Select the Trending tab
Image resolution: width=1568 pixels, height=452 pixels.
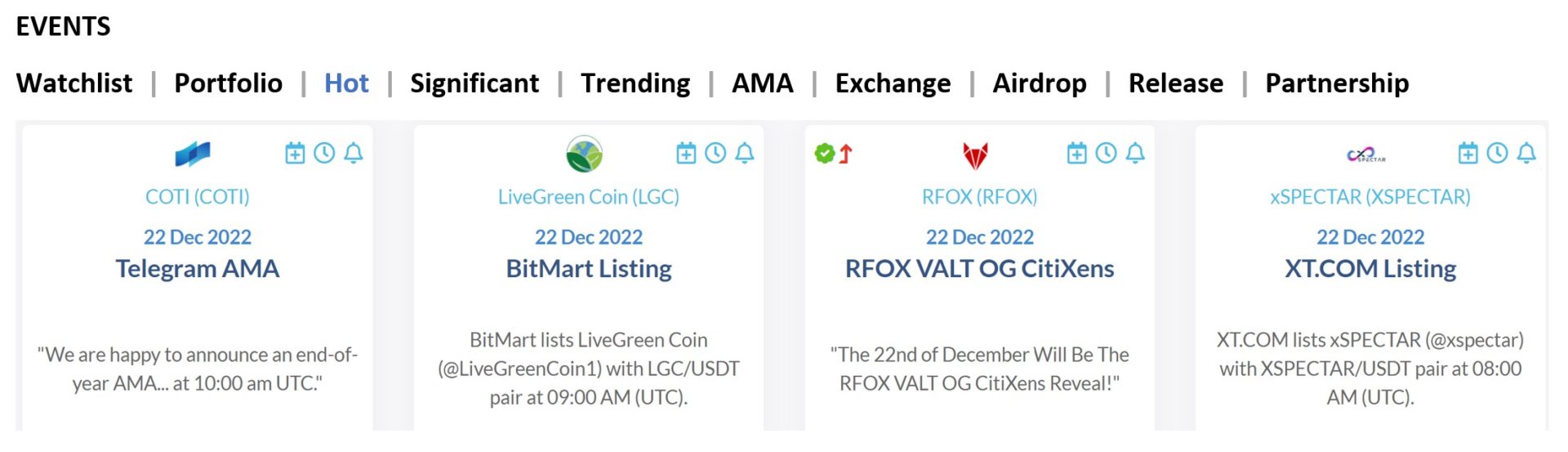pos(635,83)
